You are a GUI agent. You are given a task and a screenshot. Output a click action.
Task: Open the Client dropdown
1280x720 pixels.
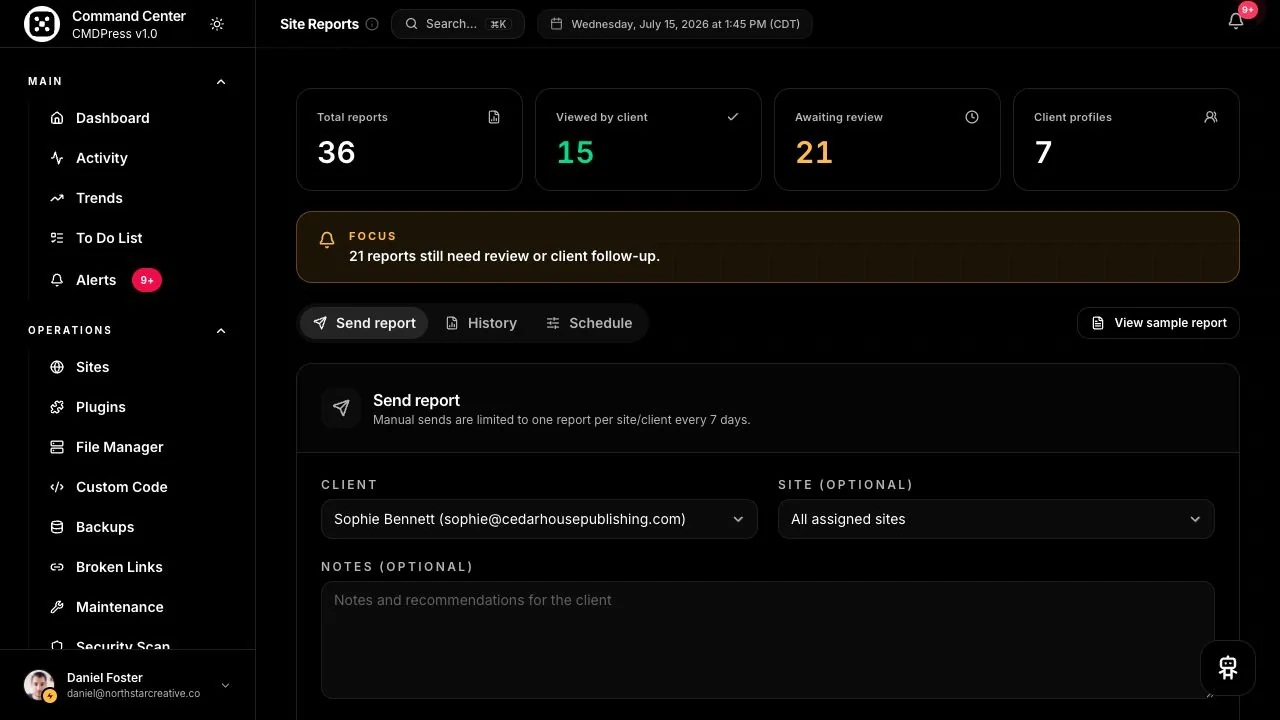tap(539, 519)
